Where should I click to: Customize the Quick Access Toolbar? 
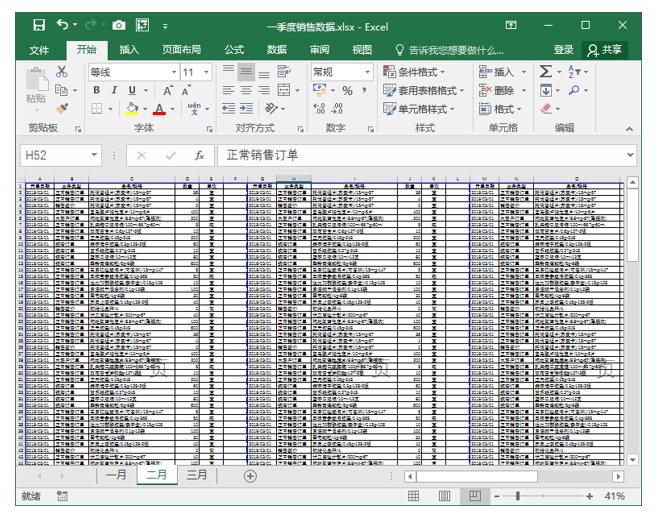(x=165, y=26)
